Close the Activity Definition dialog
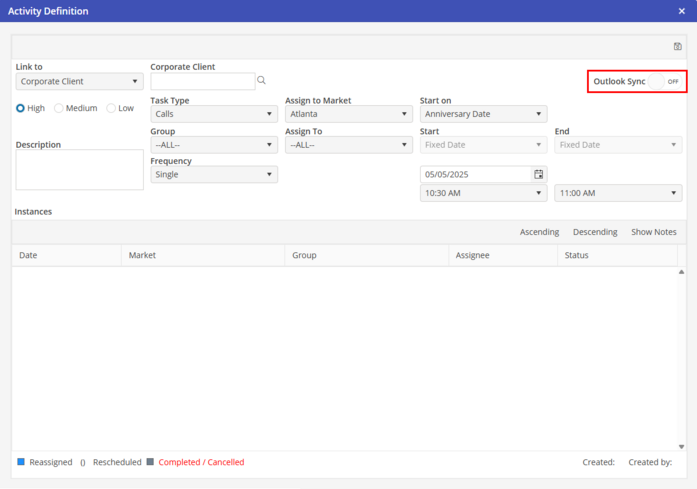The height and width of the screenshot is (489, 697). click(682, 11)
